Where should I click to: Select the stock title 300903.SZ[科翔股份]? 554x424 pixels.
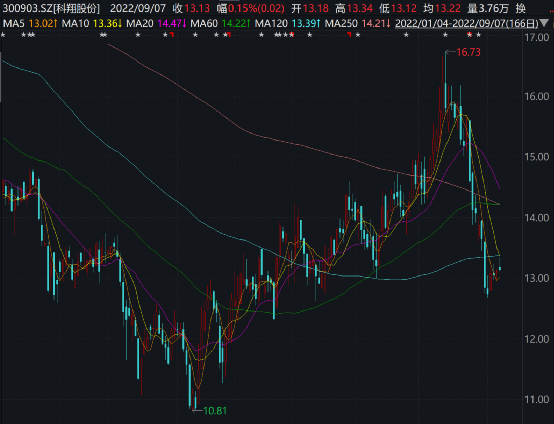(51, 8)
